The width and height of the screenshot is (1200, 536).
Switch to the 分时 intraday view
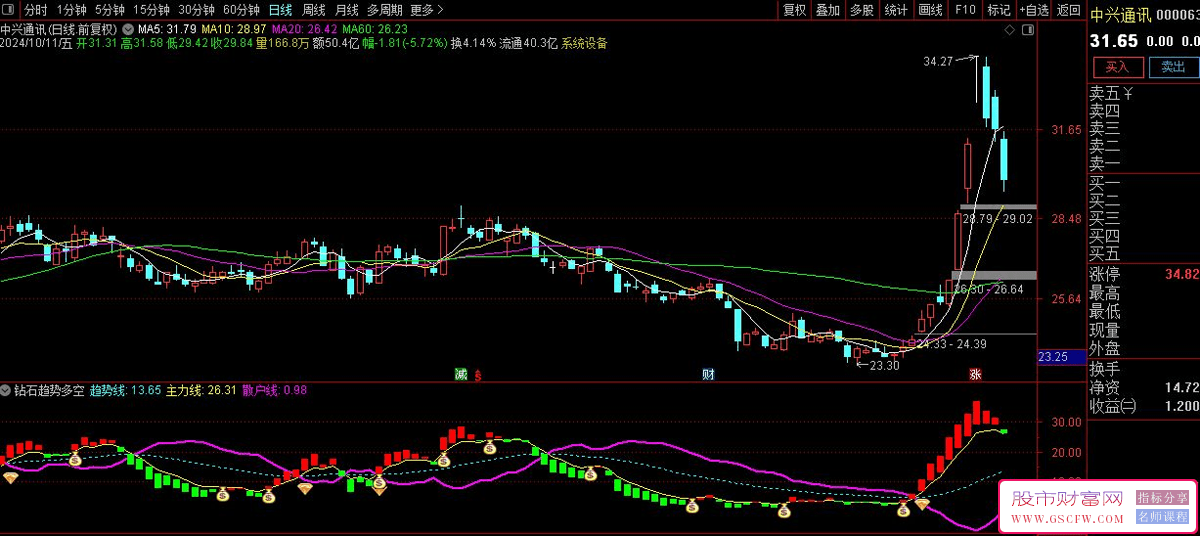[x=36, y=10]
